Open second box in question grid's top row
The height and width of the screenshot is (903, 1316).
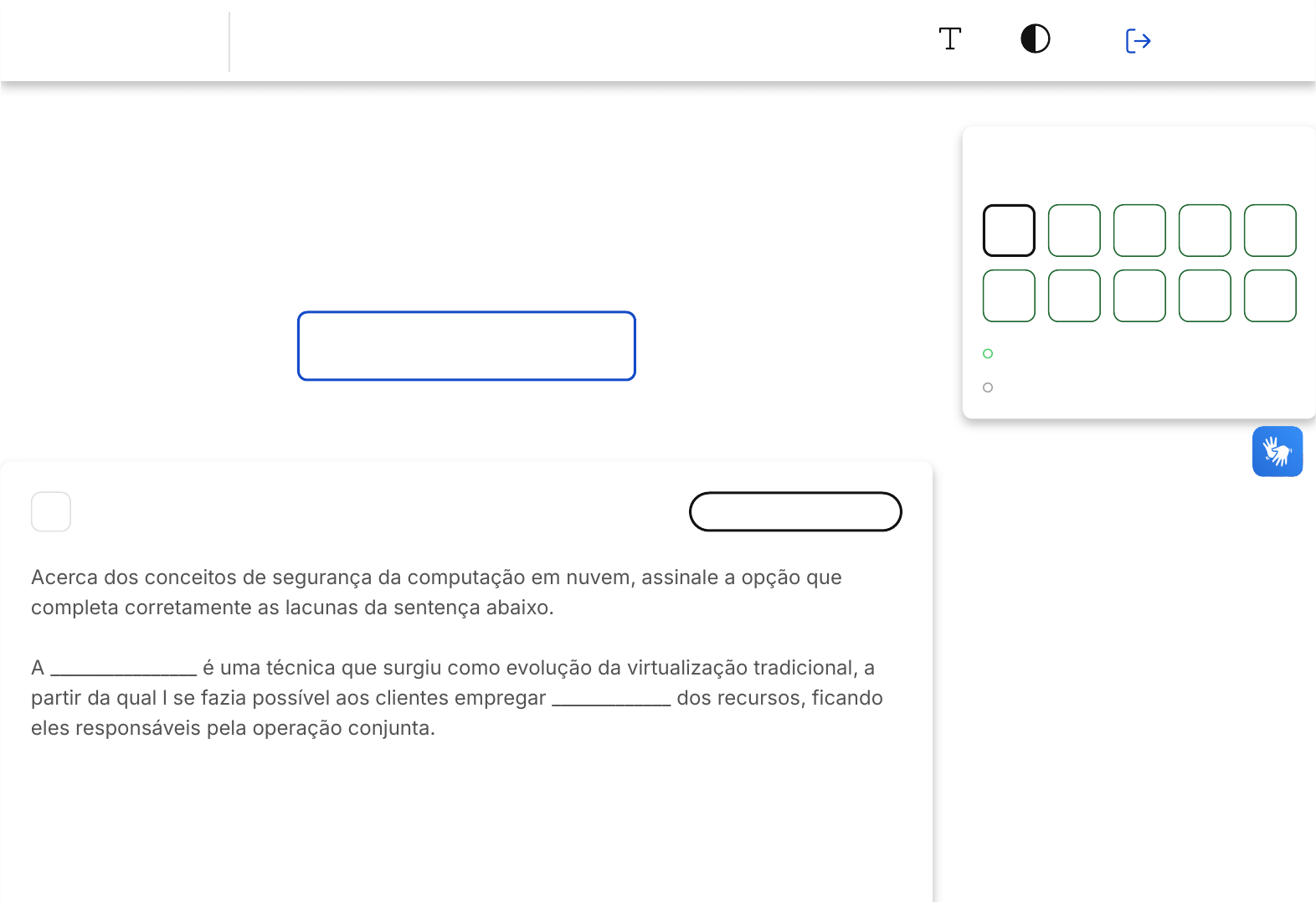(1074, 230)
